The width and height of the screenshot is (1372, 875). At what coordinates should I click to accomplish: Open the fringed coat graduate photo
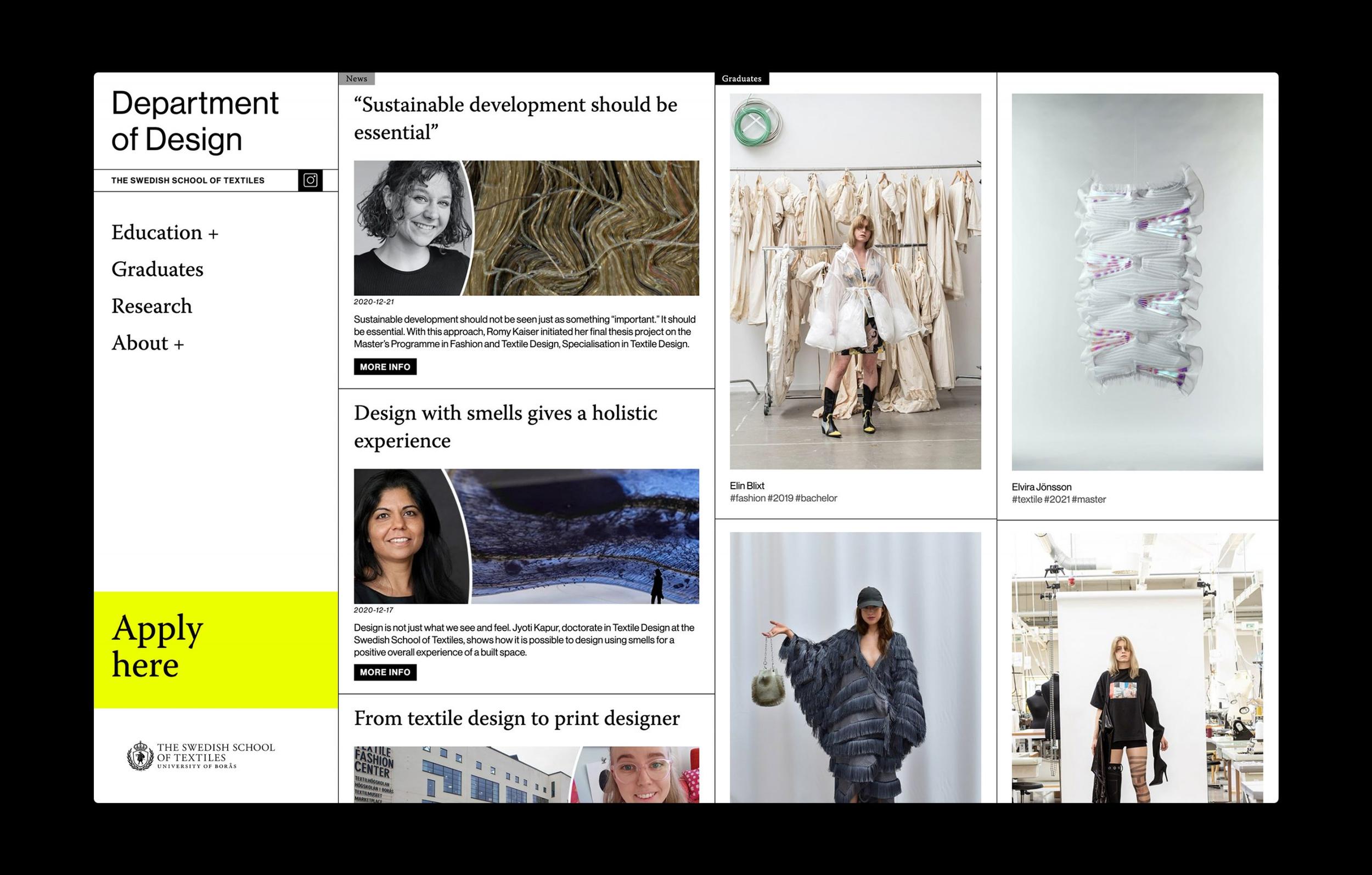[x=855, y=668]
